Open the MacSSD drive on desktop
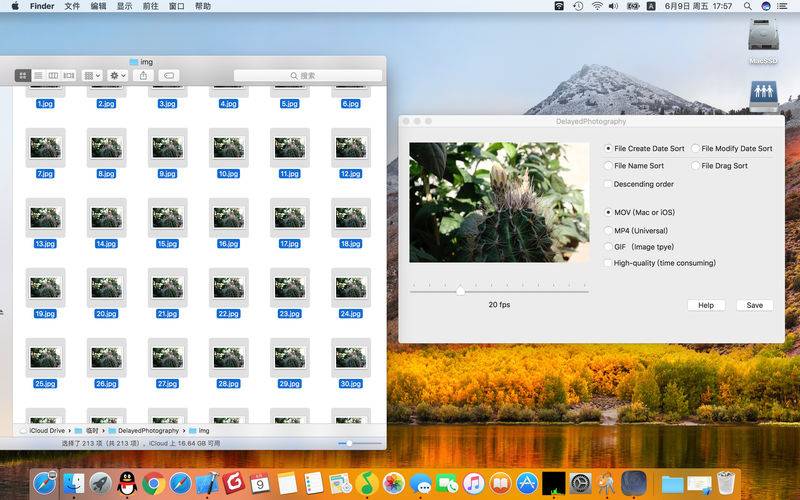Image resolution: width=800 pixels, height=500 pixels. click(763, 41)
